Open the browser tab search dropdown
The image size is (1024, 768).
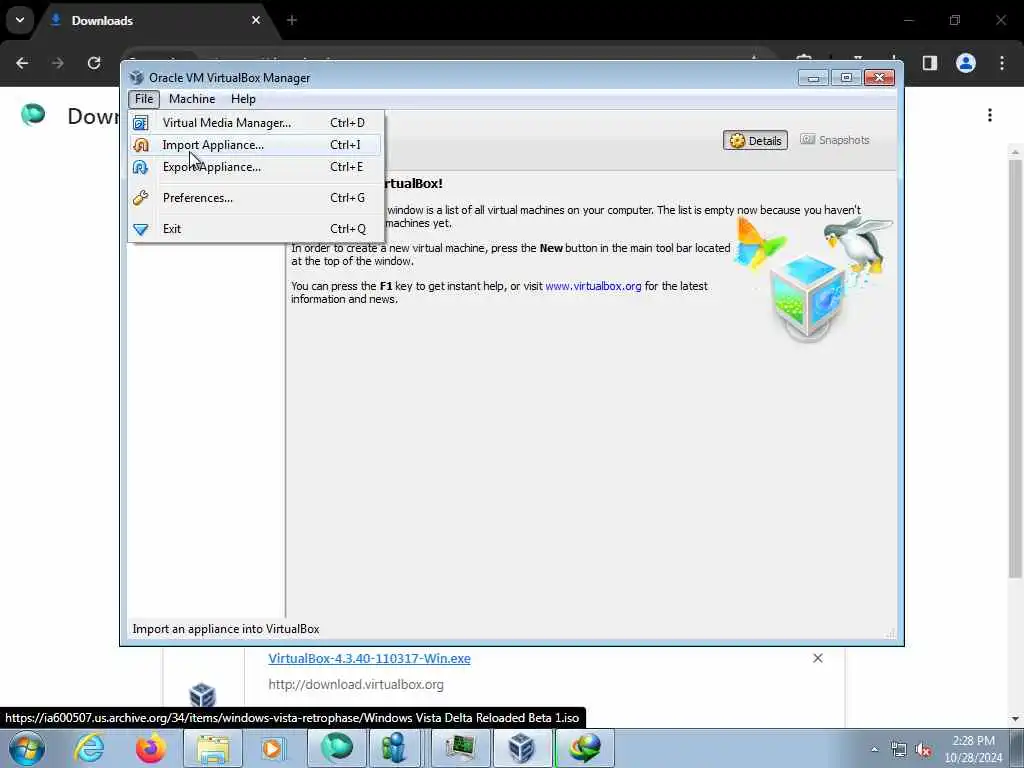pyautogui.click(x=20, y=20)
